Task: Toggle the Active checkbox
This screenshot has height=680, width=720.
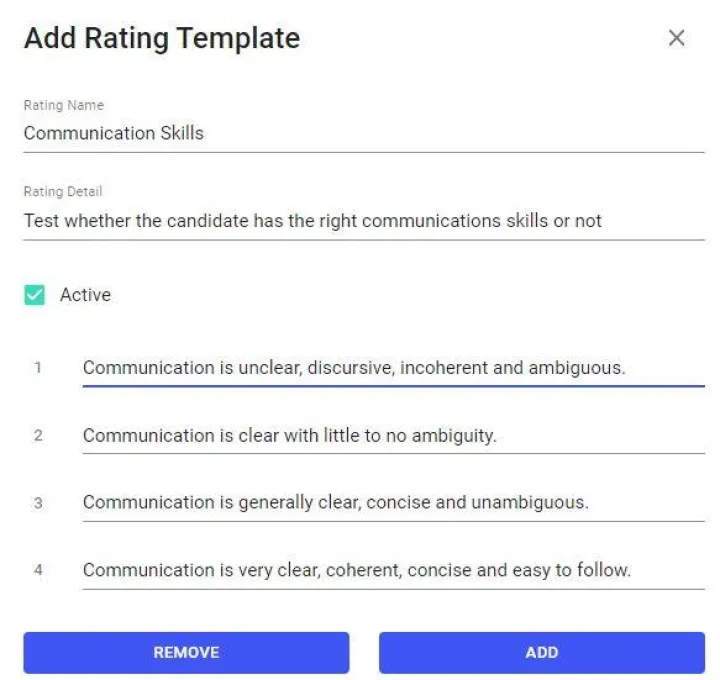Action: [34, 295]
